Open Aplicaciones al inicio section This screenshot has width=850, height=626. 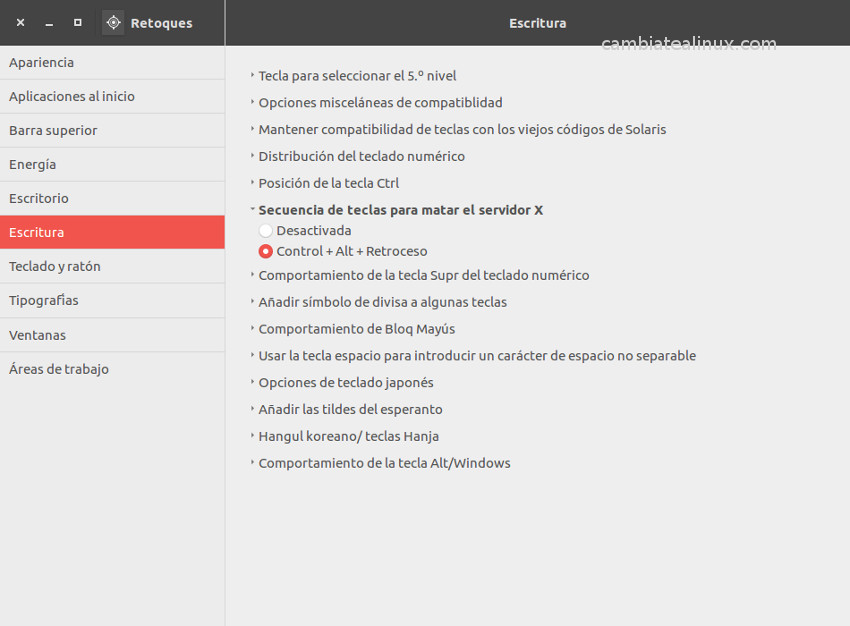click(112, 96)
